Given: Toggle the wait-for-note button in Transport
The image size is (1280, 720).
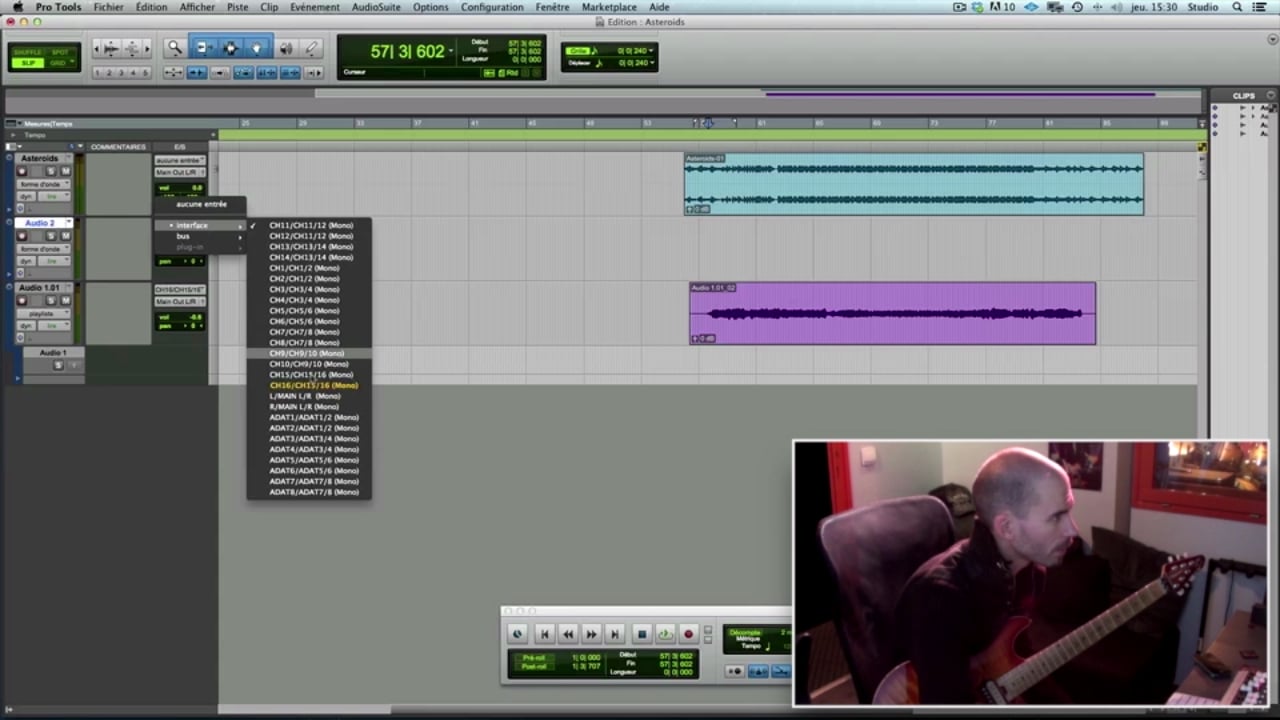Looking at the screenshot, I should tap(734, 671).
